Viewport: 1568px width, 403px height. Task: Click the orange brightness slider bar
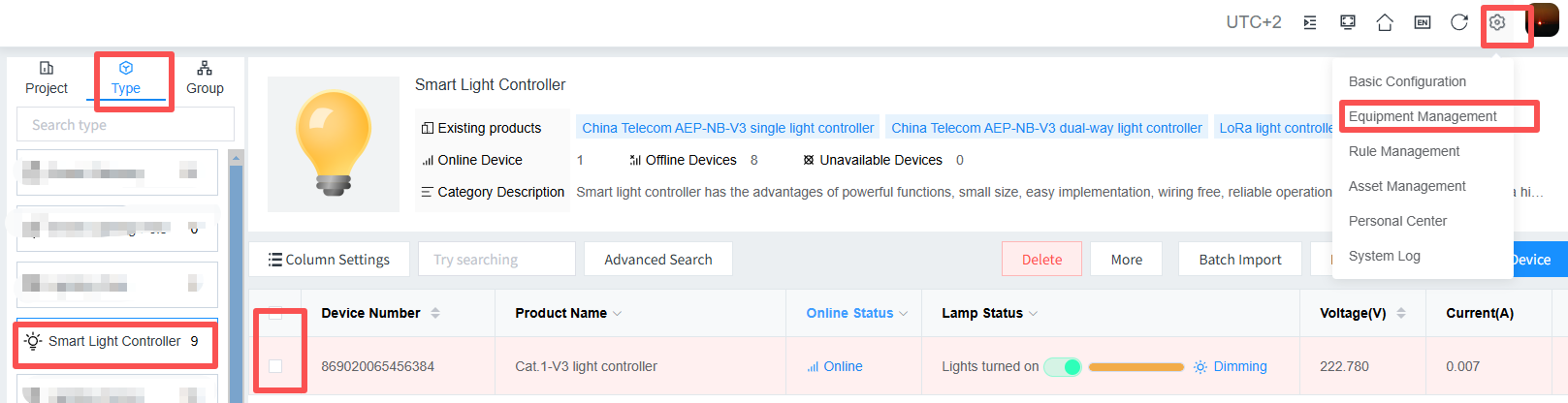[x=1136, y=367]
